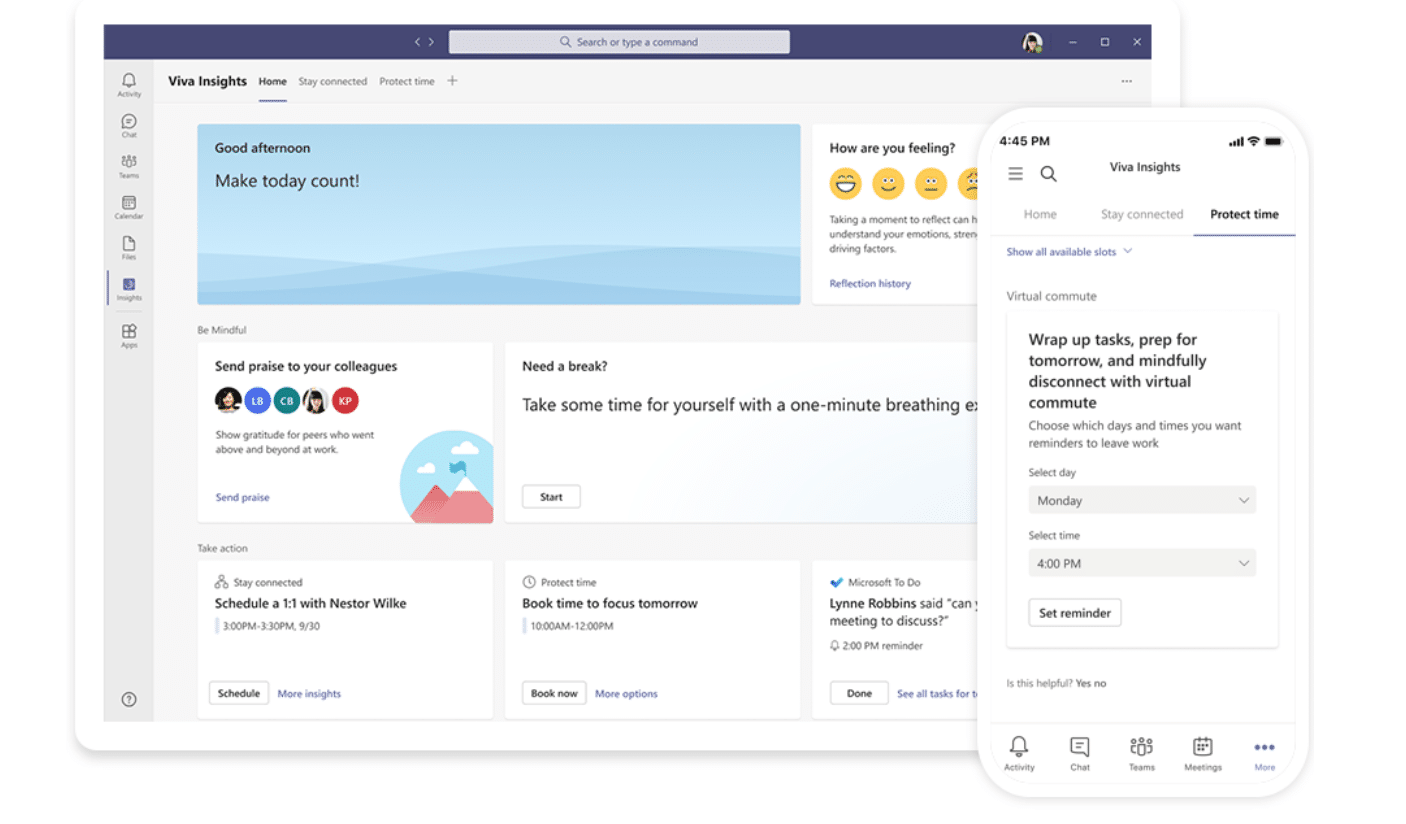Open More in mobile bottom bar
This screenshot has width=1406, height=824.
click(1265, 754)
